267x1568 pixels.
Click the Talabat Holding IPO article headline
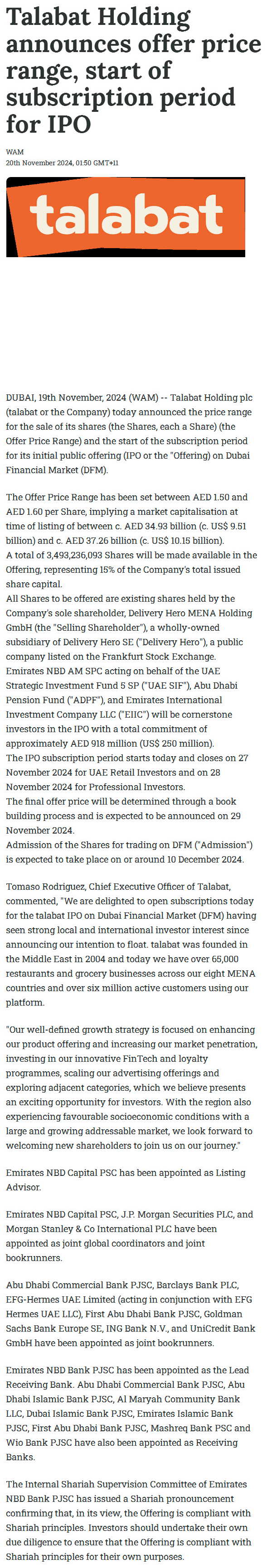pyautogui.click(x=133, y=71)
